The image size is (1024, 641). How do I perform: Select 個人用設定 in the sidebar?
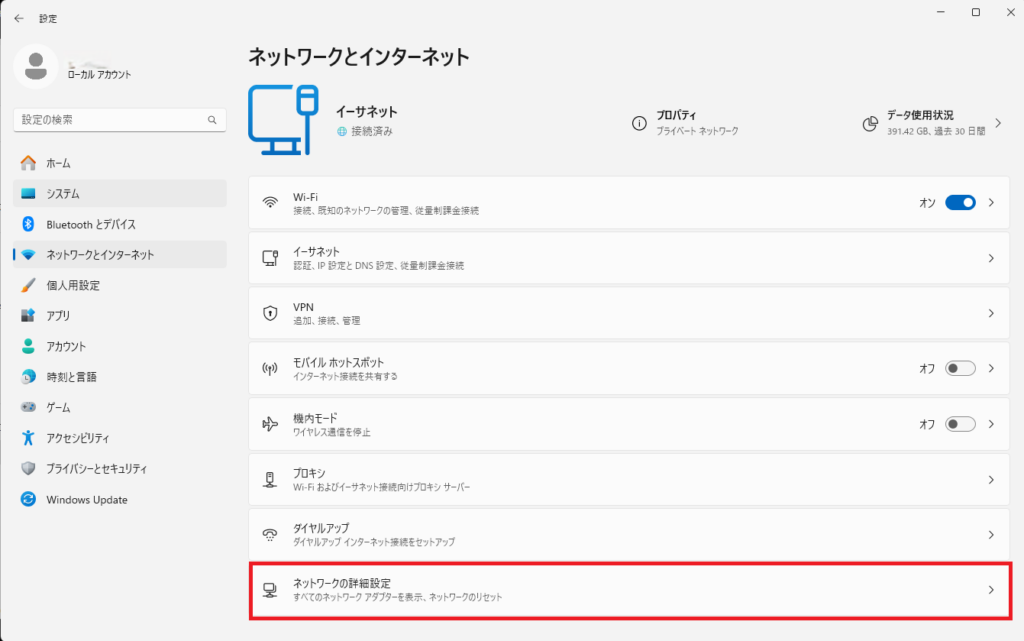click(x=73, y=286)
